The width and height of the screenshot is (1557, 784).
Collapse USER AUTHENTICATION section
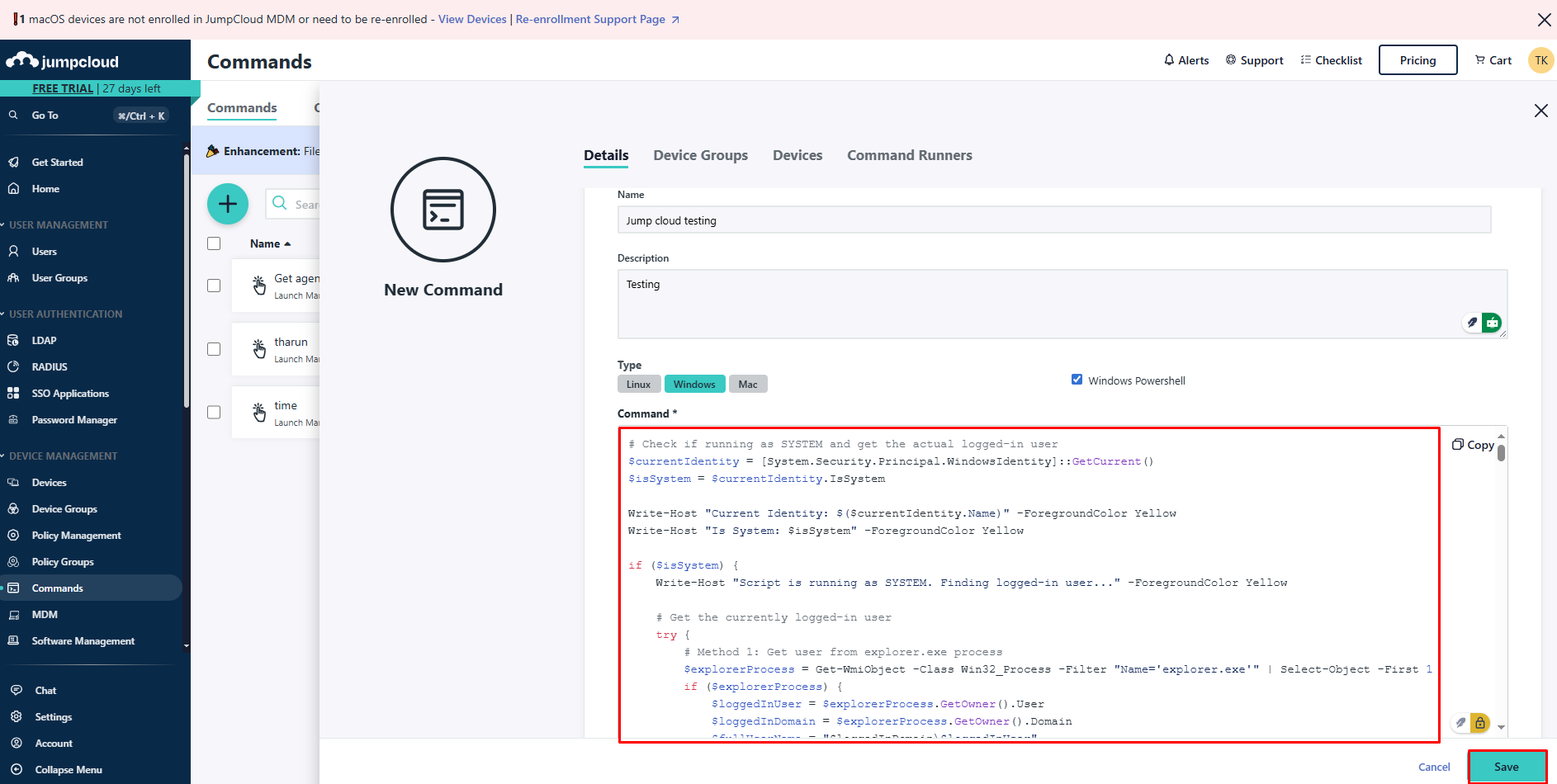click(x=61, y=314)
